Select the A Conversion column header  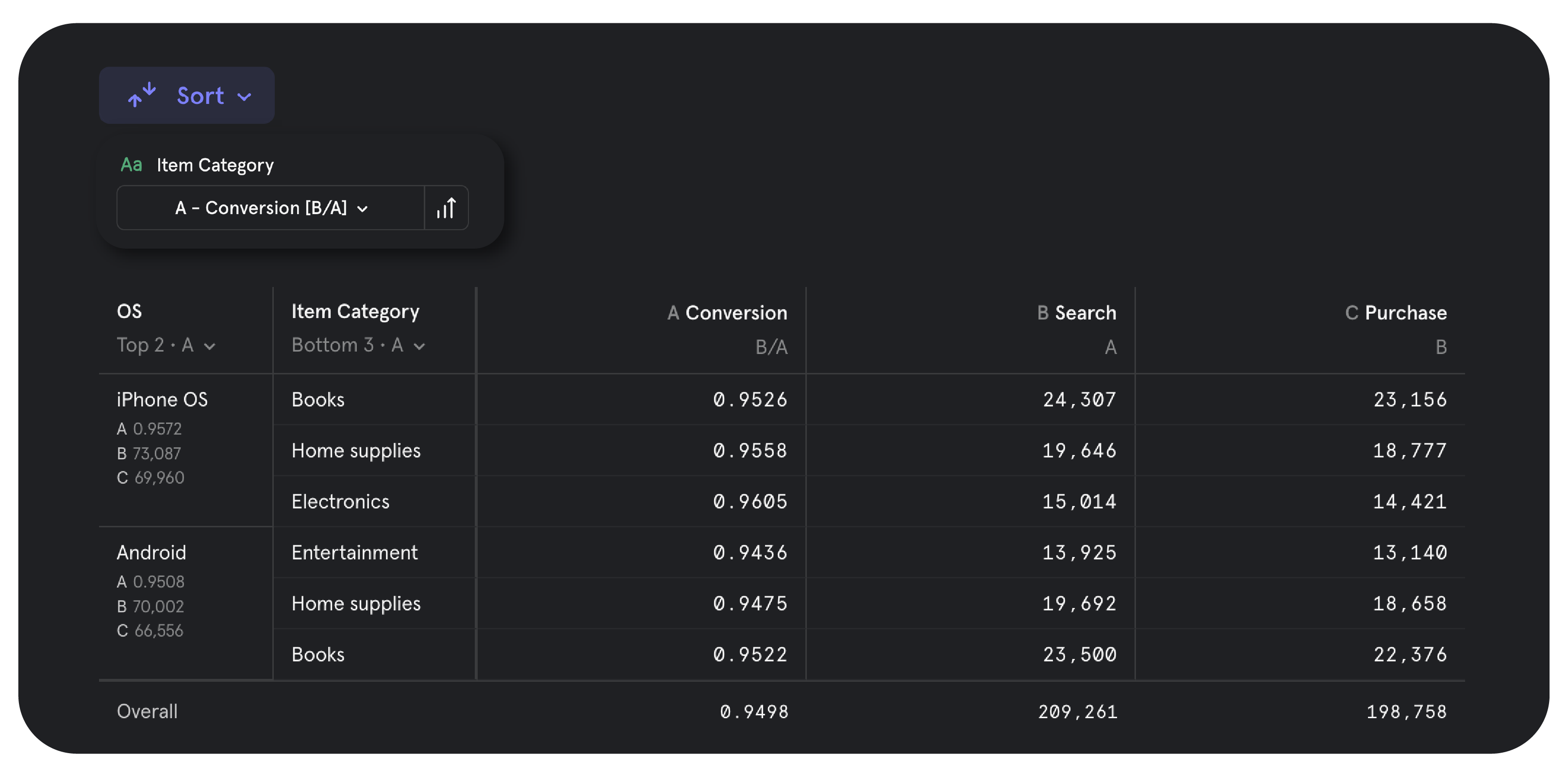727,312
